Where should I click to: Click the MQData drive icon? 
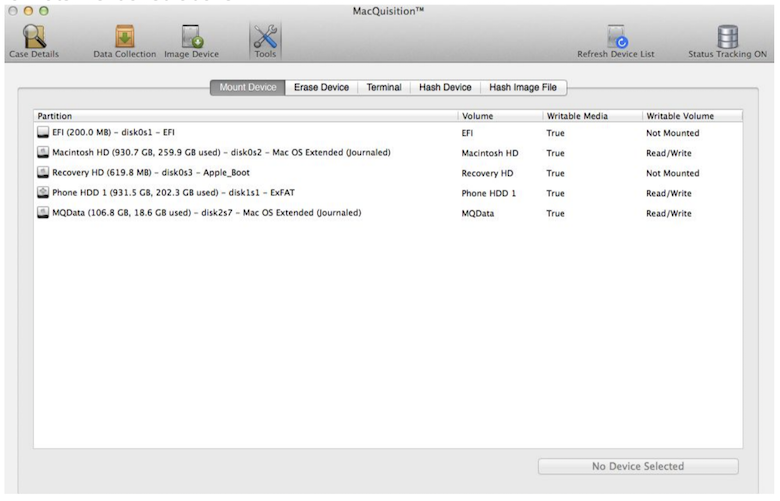pyautogui.click(x=43, y=213)
